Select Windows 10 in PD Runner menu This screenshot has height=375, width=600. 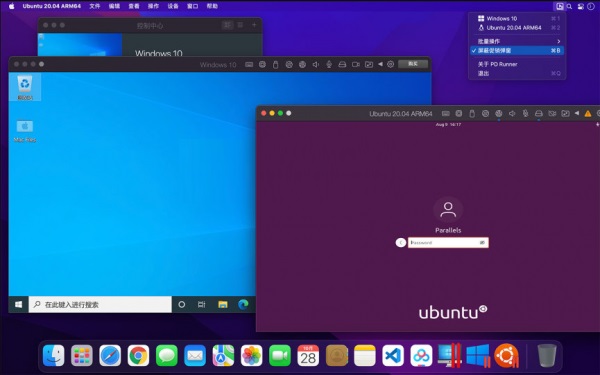pyautogui.click(x=517, y=18)
